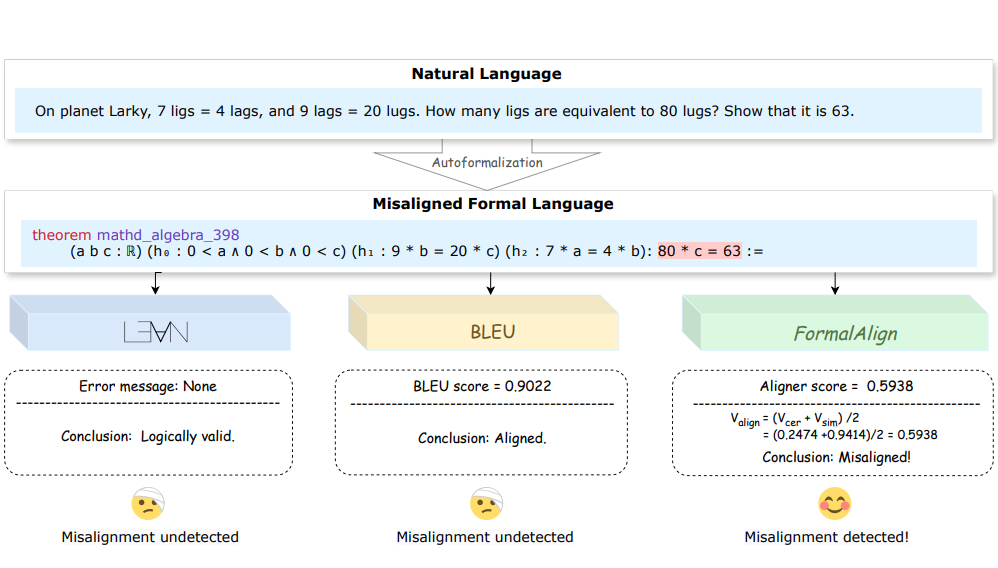Viewport: 998px width, 568px height.
Task: Click 'Misalignment undetected' under the Lean column
Action: 150,537
